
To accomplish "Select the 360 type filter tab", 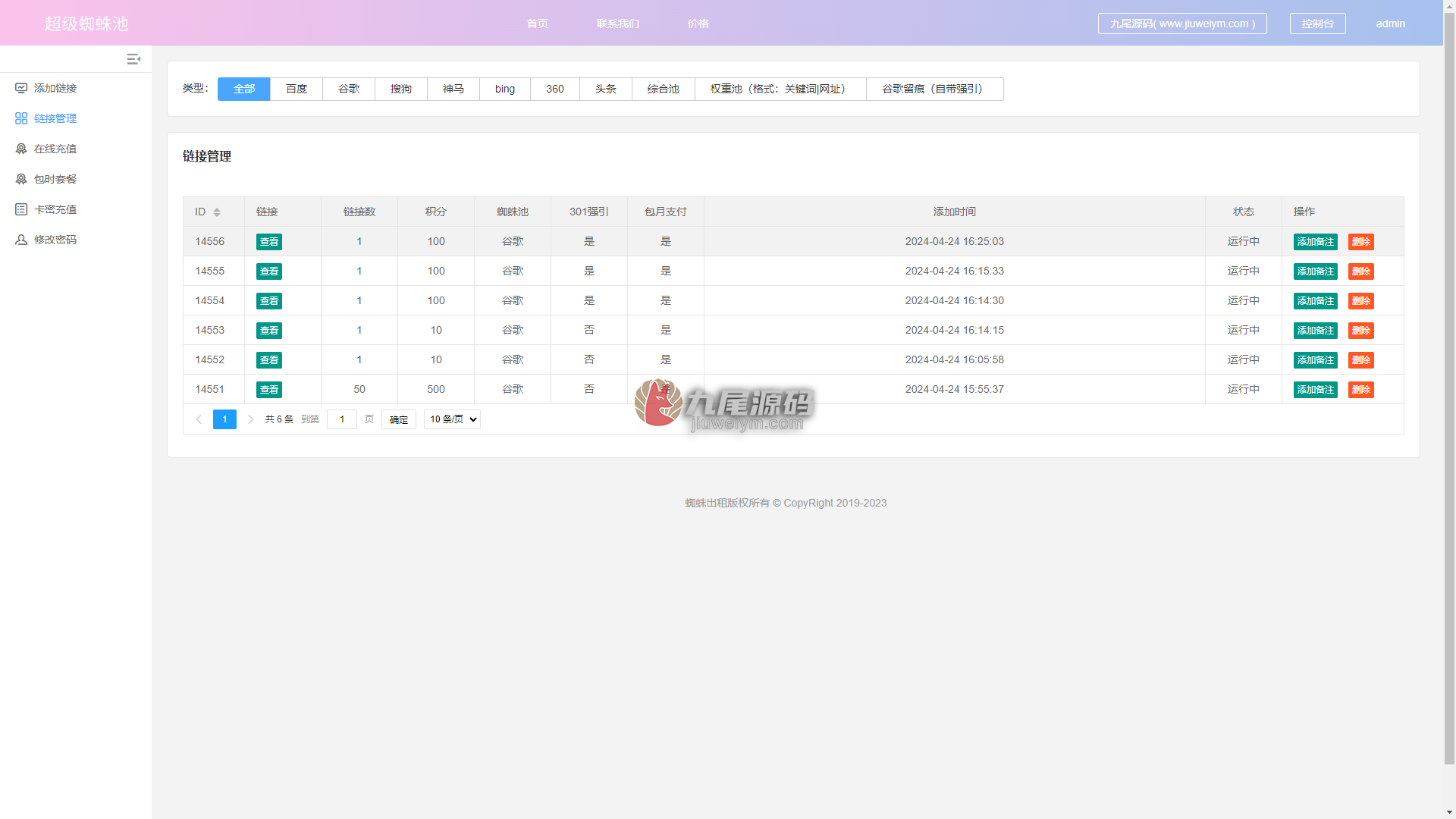I will [555, 89].
